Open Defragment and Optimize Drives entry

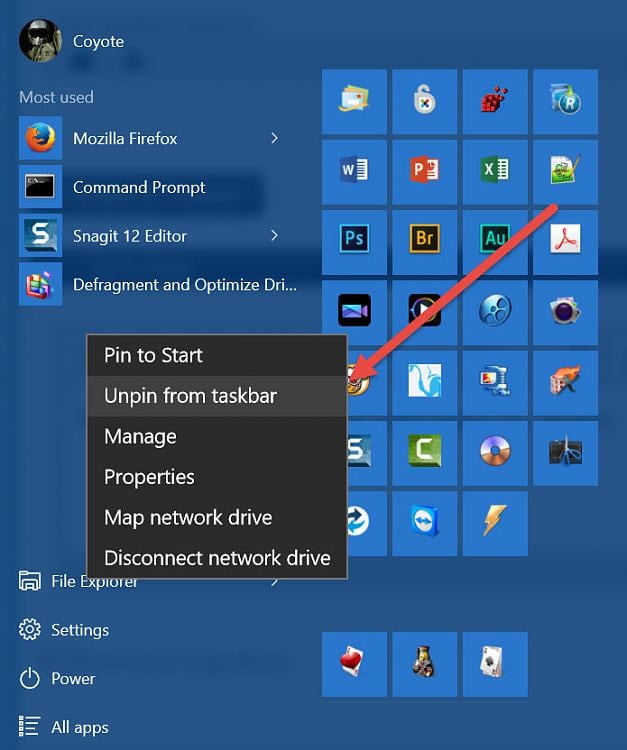click(x=158, y=284)
